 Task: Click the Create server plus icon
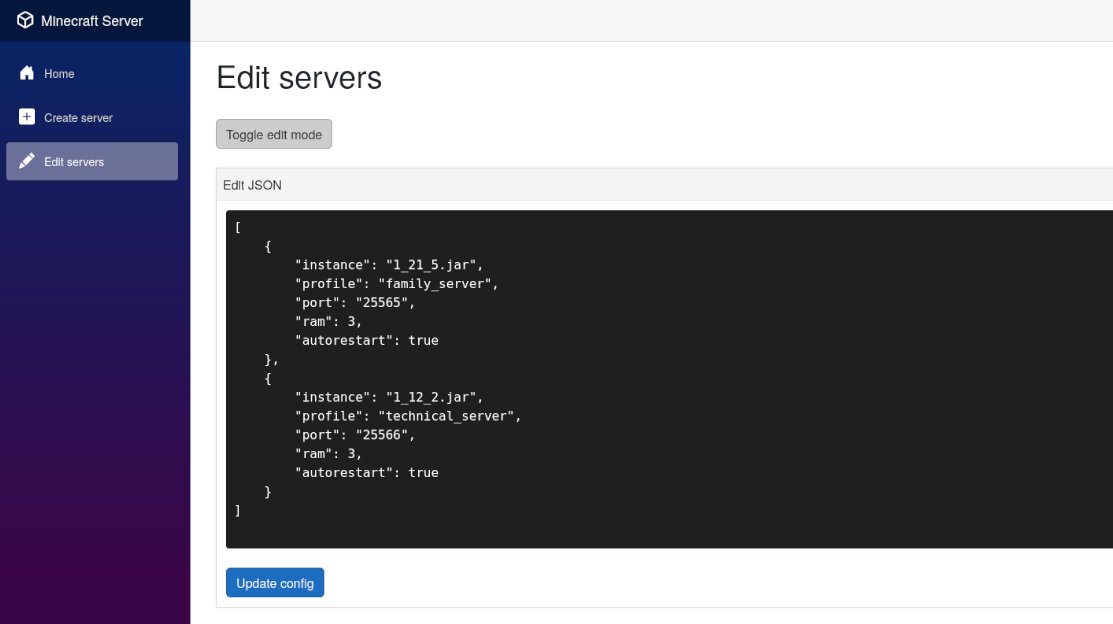point(27,117)
